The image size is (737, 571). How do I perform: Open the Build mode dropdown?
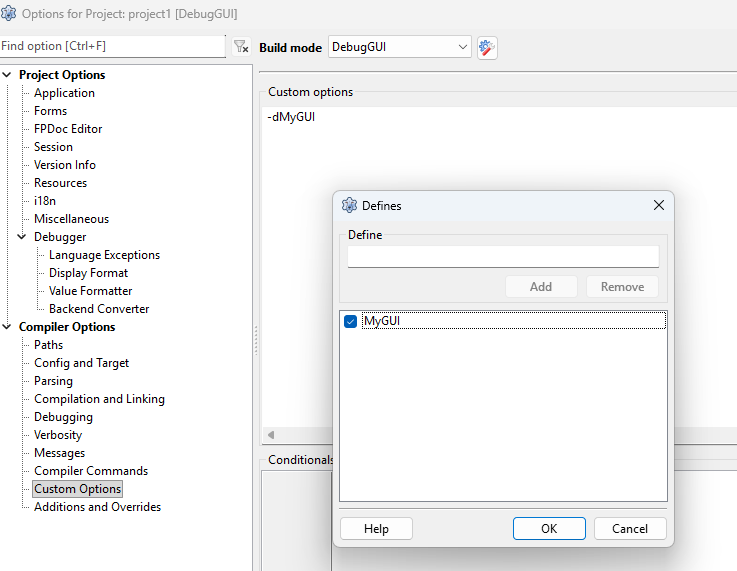400,47
